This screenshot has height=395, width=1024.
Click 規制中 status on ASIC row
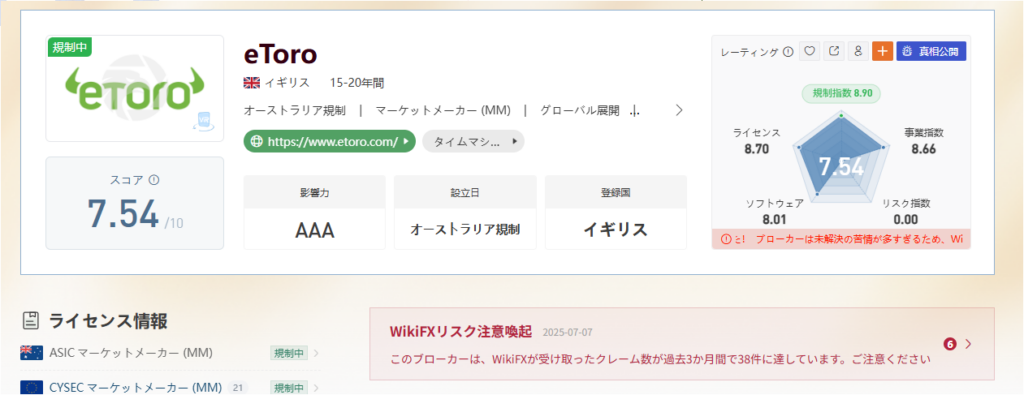[x=289, y=353]
